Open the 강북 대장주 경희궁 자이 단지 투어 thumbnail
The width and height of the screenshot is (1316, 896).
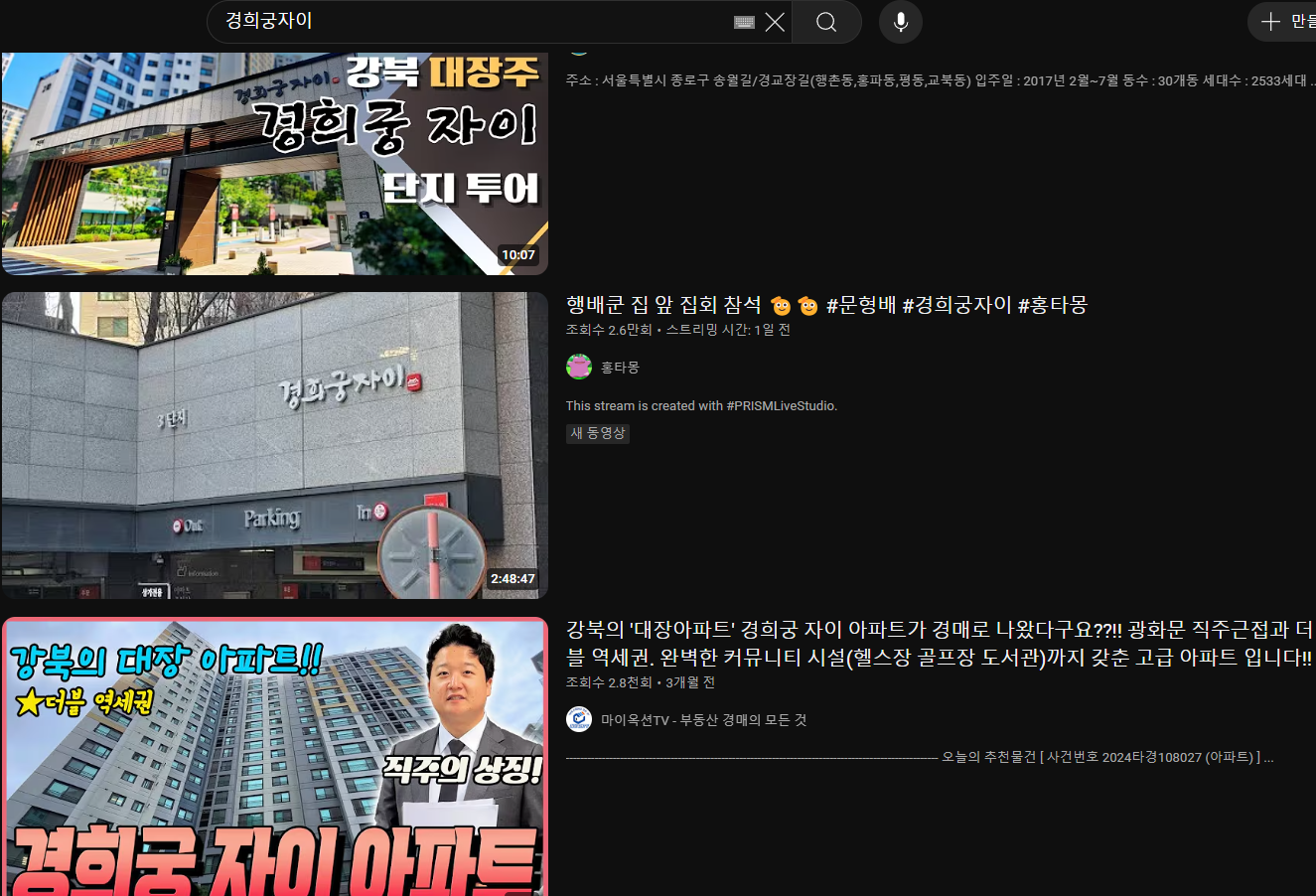click(275, 164)
